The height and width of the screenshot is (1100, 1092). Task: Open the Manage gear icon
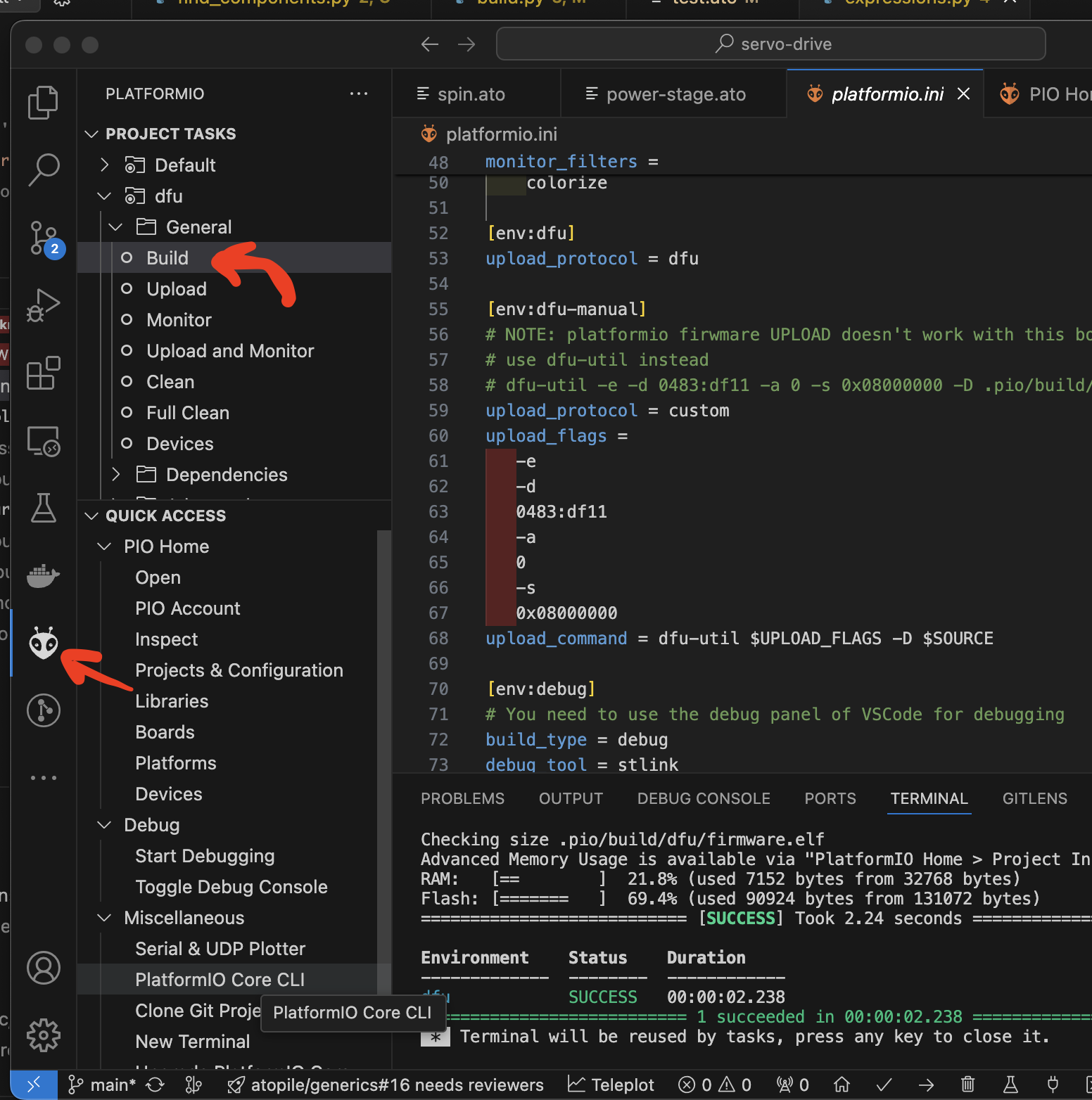tap(44, 1035)
